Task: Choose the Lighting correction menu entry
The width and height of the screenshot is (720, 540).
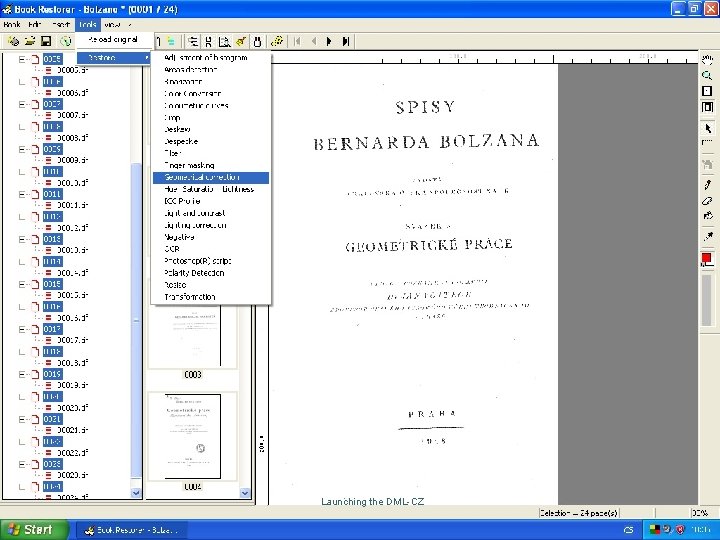Action: point(211,225)
